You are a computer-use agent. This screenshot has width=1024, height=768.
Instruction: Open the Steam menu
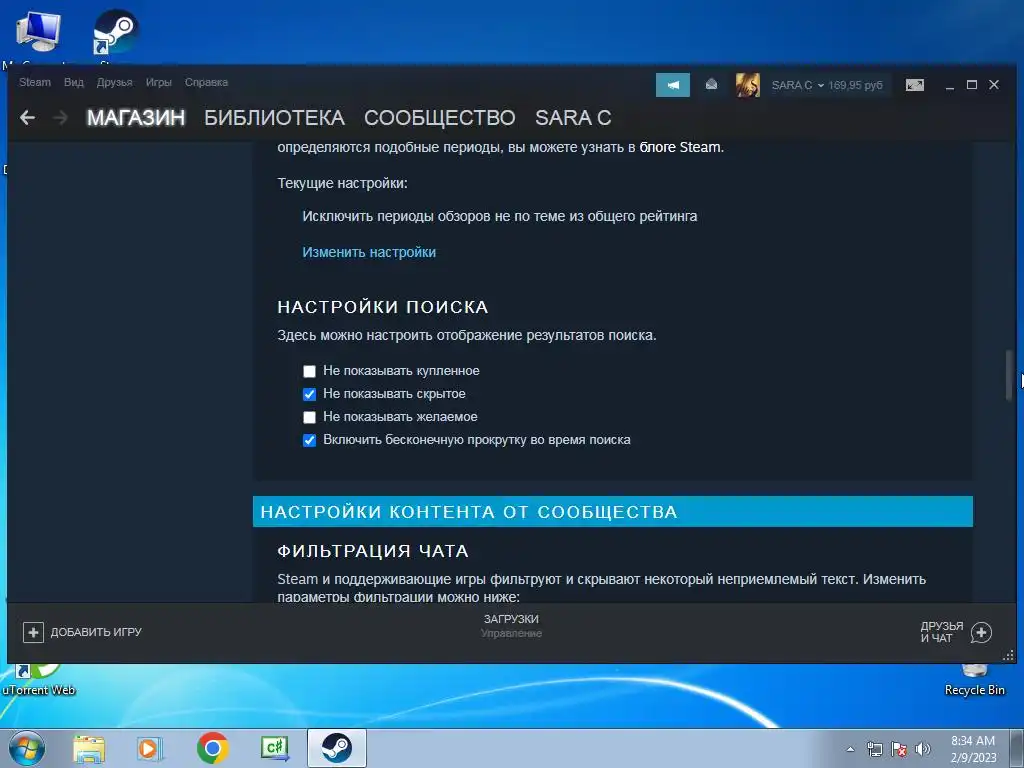[x=35, y=82]
